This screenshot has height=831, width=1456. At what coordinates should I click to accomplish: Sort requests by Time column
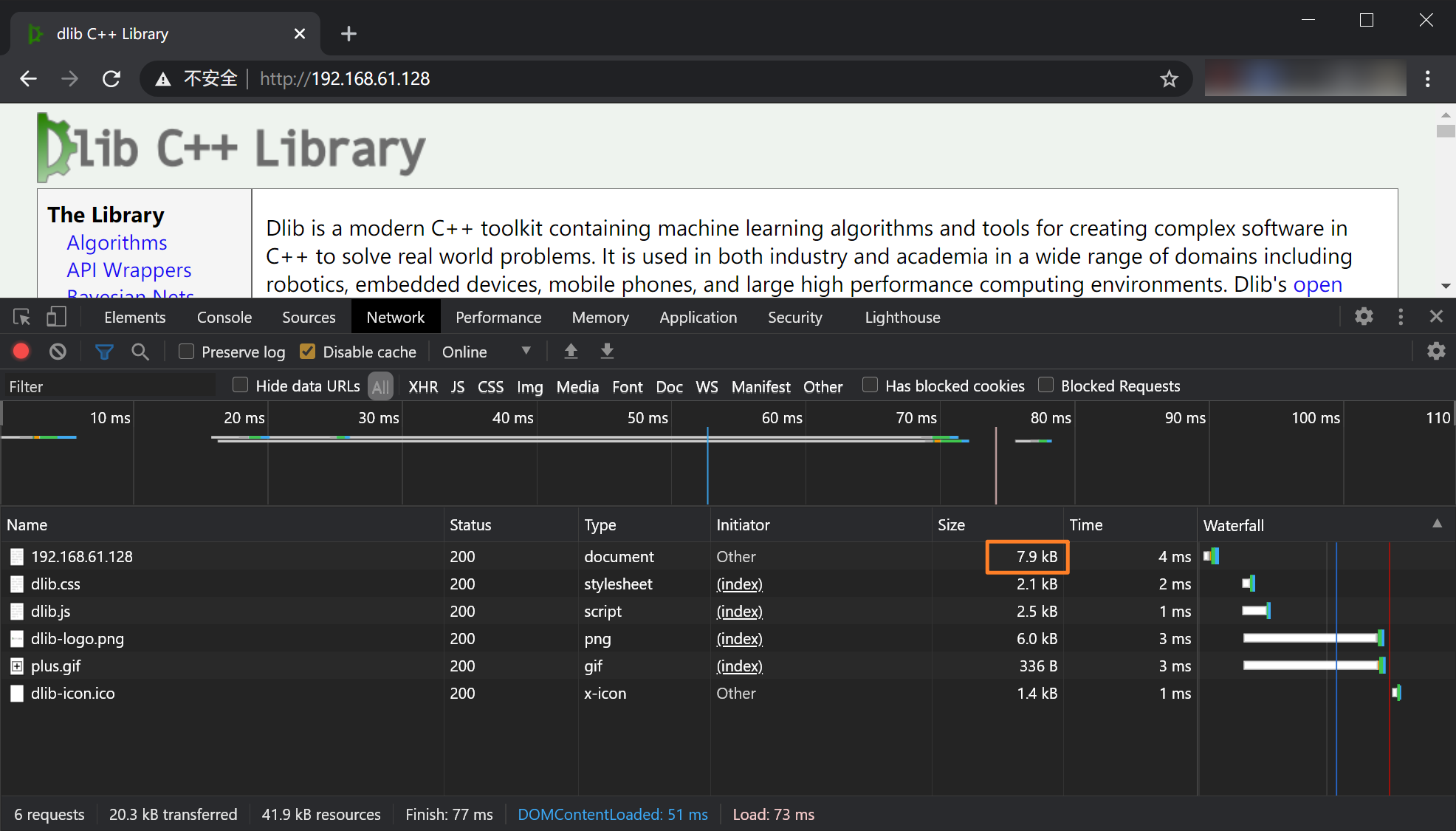pos(1130,525)
